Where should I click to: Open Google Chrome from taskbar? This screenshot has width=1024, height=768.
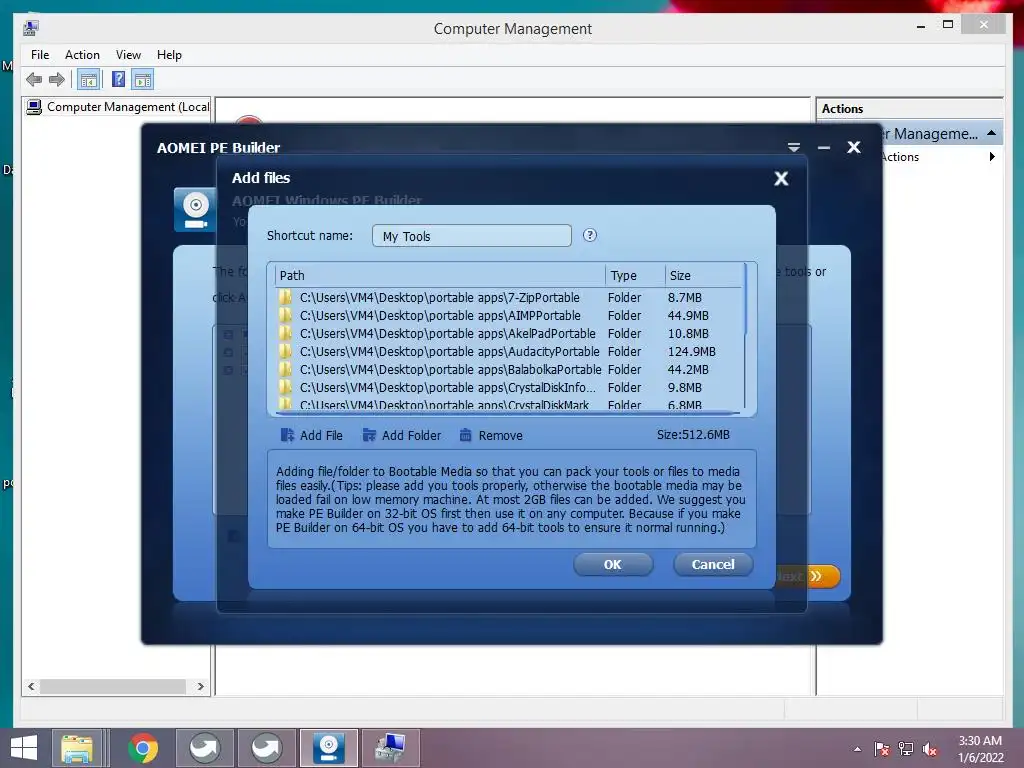[x=143, y=748]
